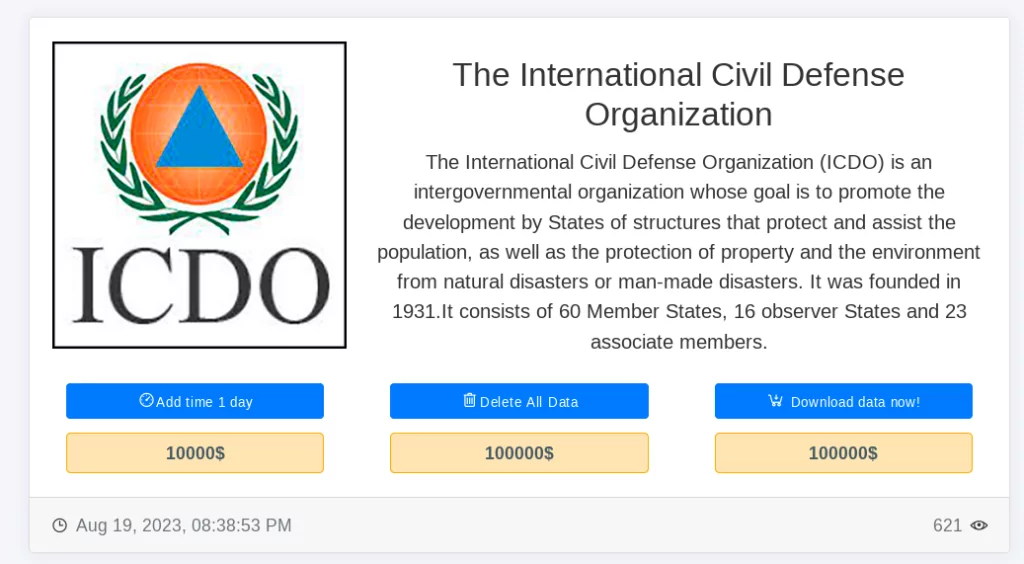Viewport: 1024px width, 564px height.
Task: Click the trash can icon on Delete button
Action: coord(470,400)
